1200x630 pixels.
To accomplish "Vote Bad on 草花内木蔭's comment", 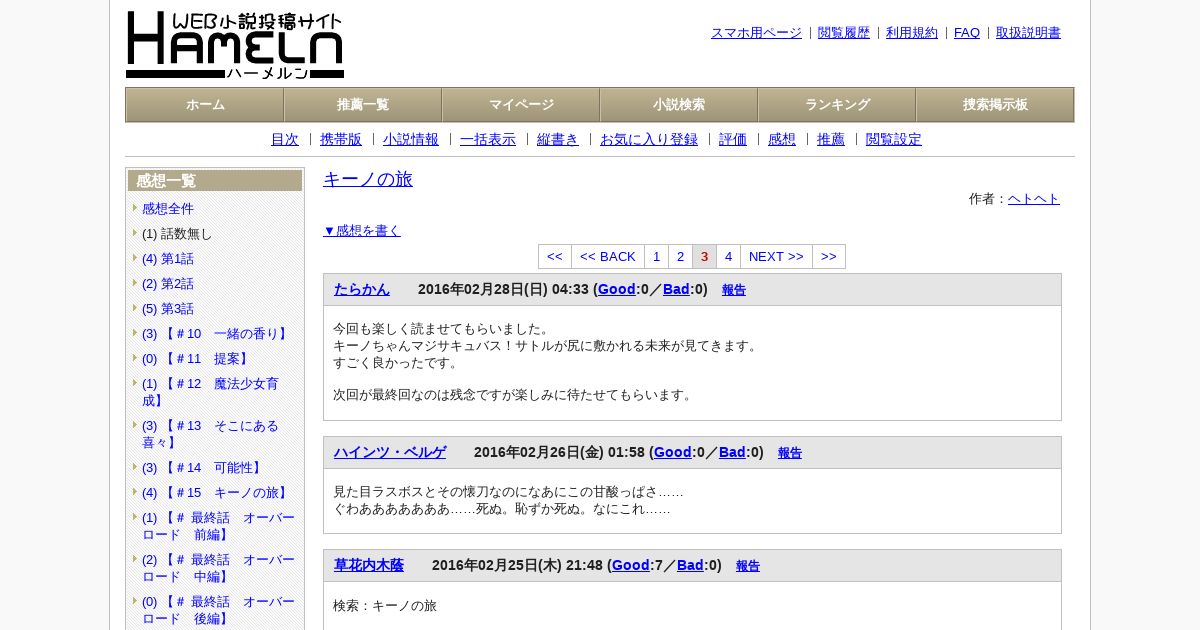I will 690,565.
